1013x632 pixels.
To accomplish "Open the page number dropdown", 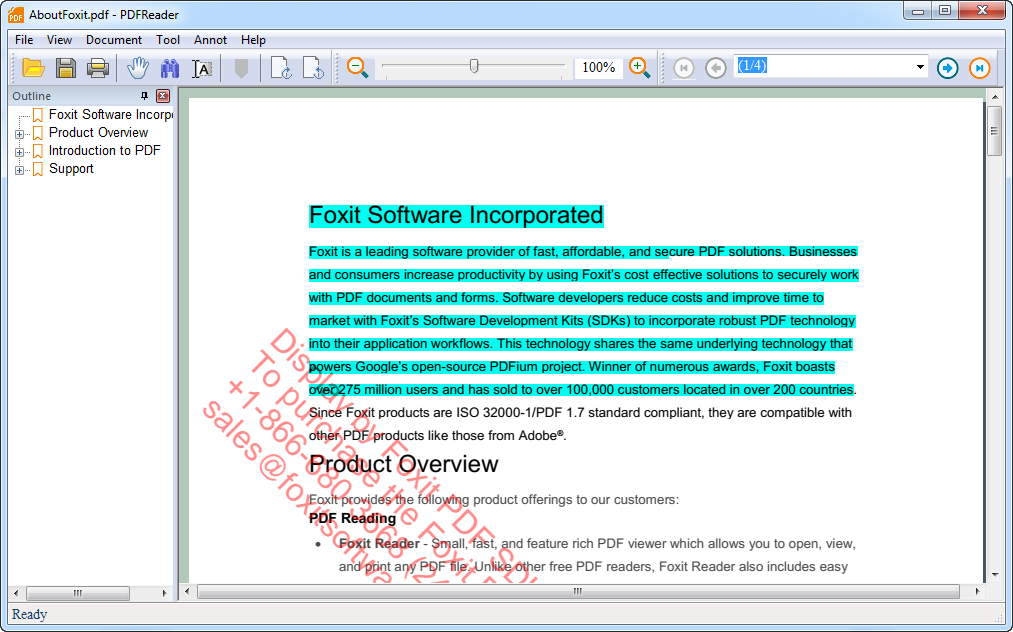I will (920, 67).
